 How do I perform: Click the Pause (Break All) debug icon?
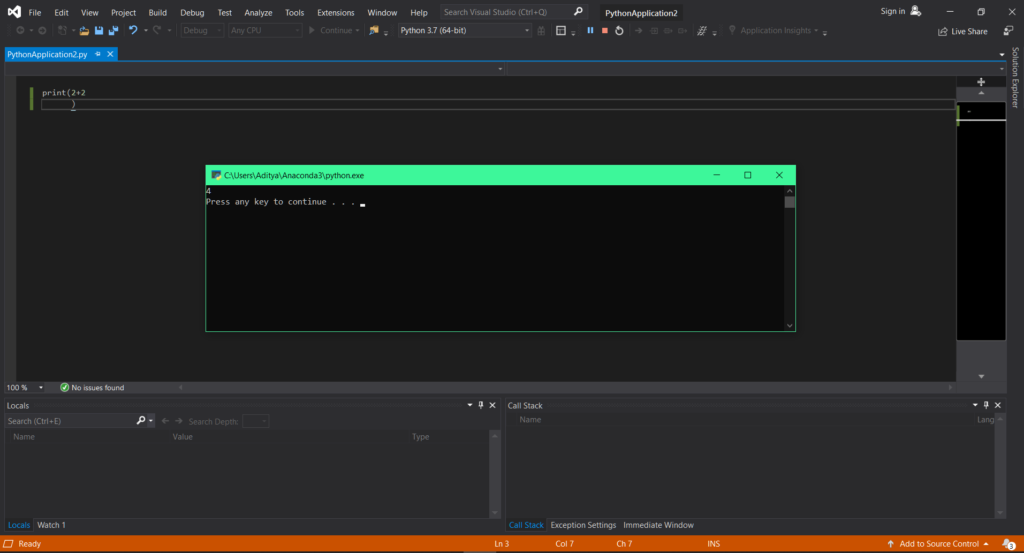pos(590,31)
